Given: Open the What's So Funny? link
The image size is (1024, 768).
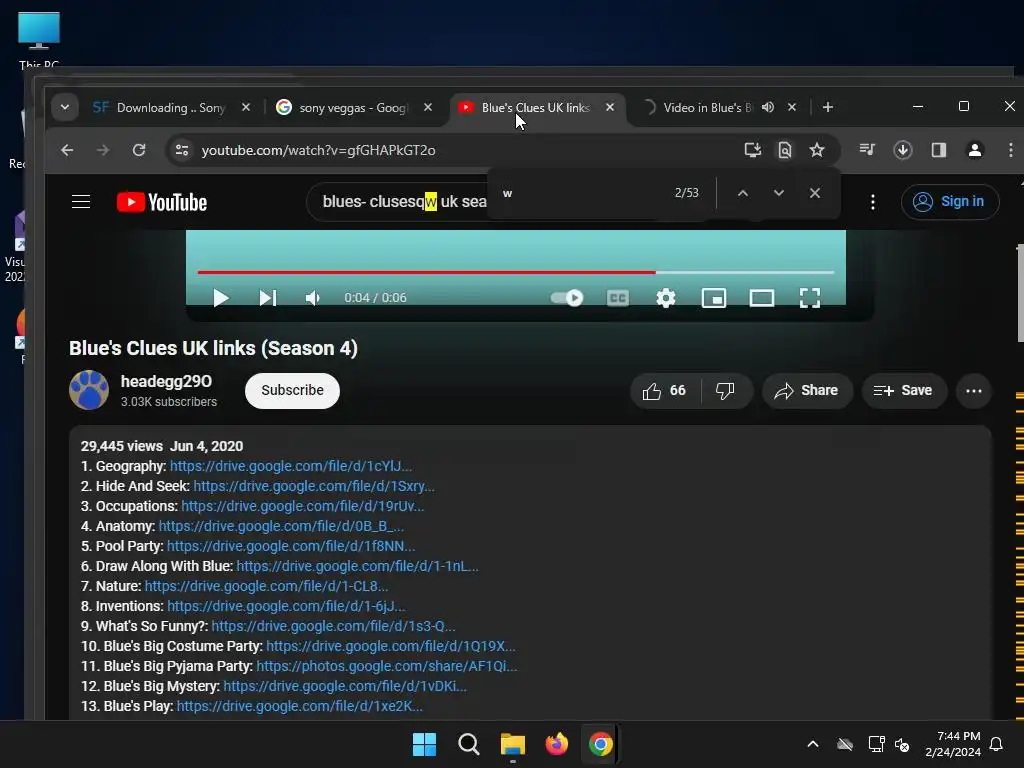Looking at the screenshot, I should tap(333, 626).
